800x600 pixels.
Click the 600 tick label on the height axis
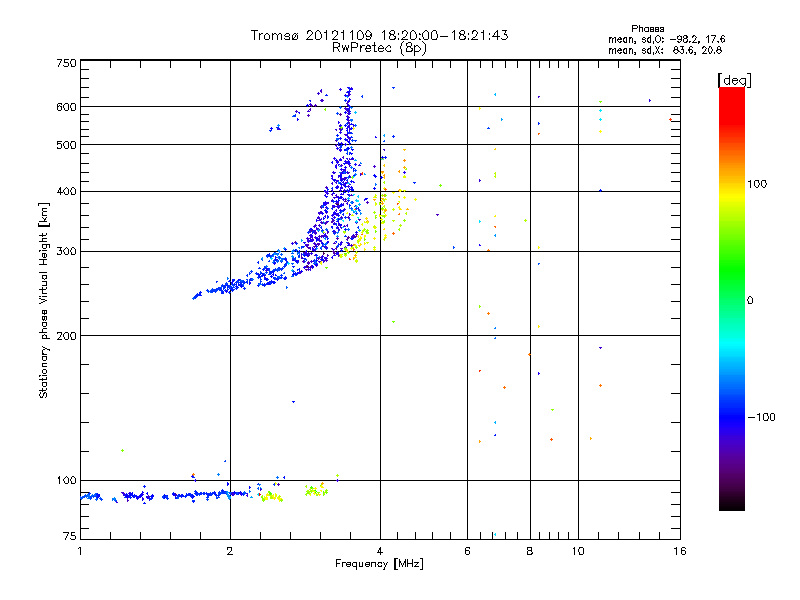pyautogui.click(x=66, y=107)
